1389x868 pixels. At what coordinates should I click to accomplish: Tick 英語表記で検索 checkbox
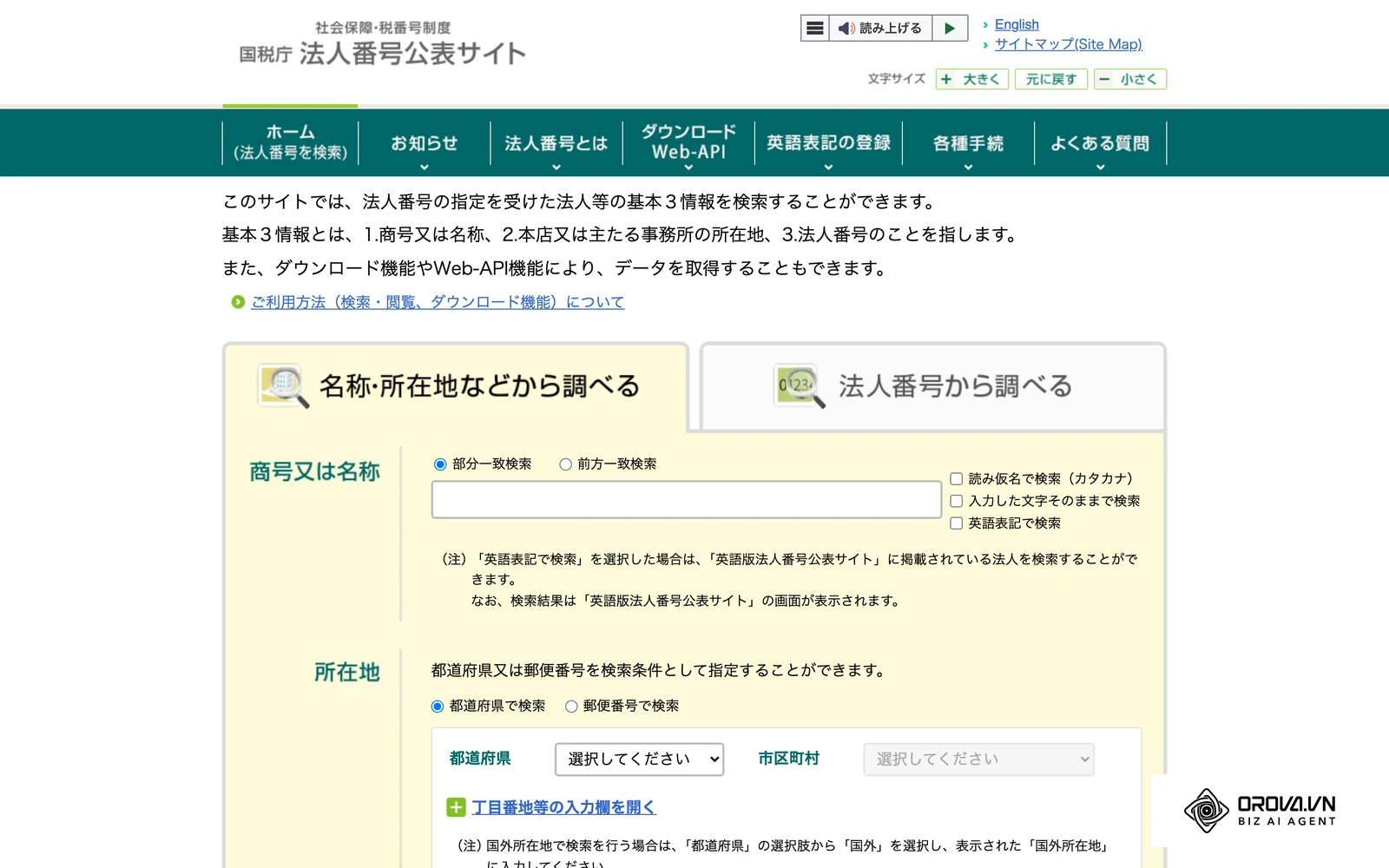(x=956, y=523)
